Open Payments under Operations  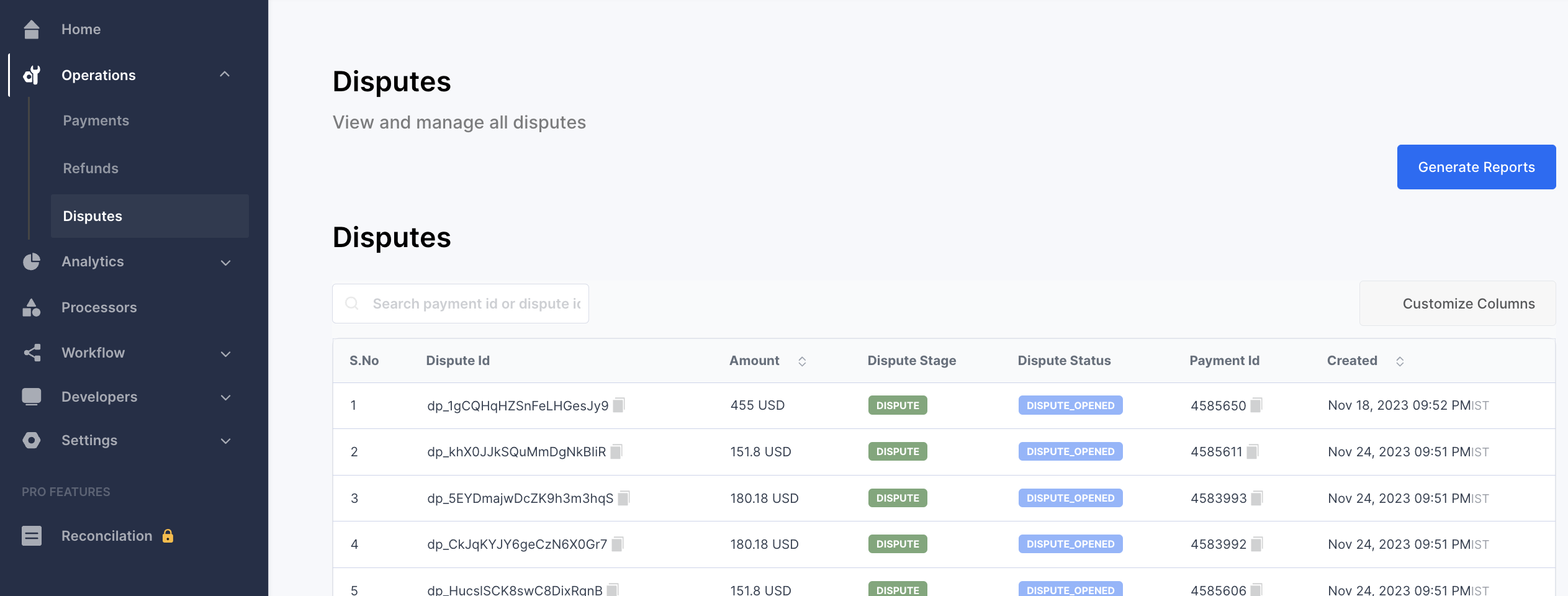click(96, 120)
